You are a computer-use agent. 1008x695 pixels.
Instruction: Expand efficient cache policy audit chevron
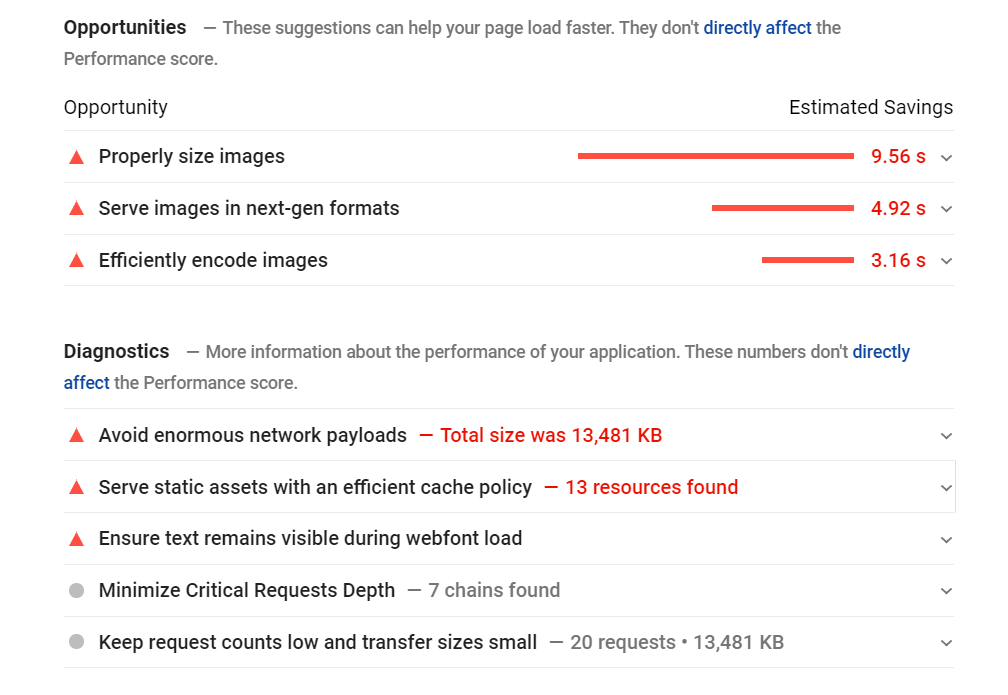(946, 488)
